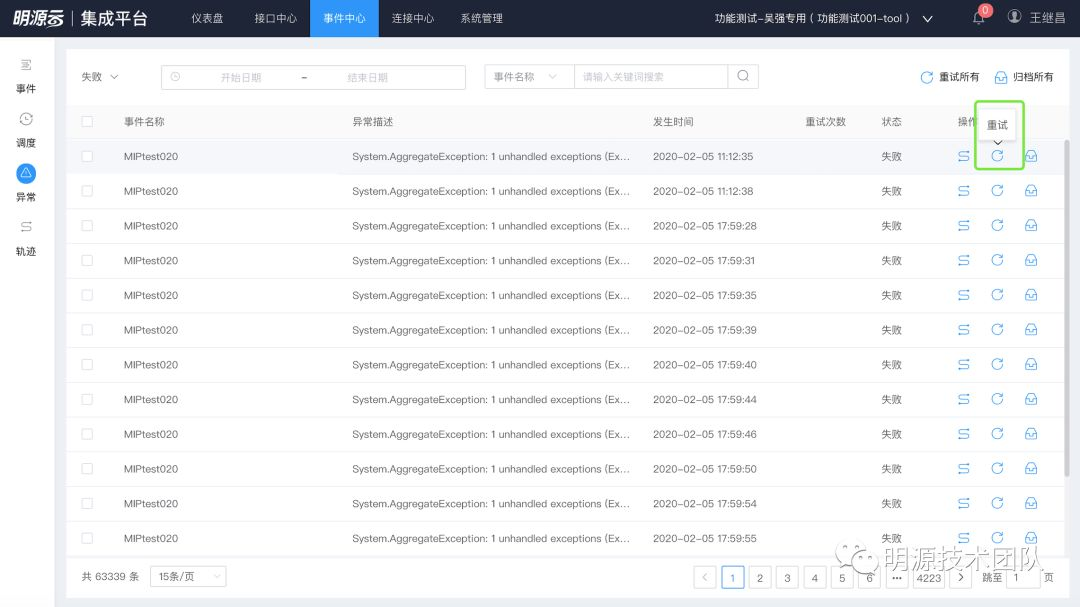Screen dimensions: 1080x607
Task: Open the 失败 status filter dropdown
Action: tap(100, 76)
